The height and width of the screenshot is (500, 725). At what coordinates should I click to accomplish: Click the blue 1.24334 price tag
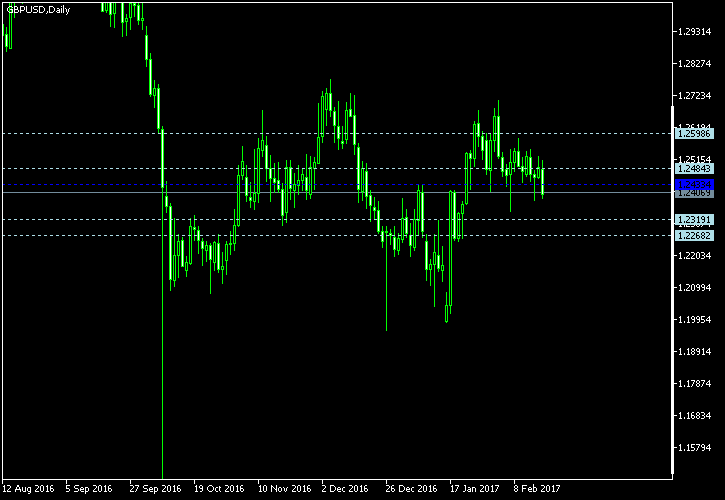[x=694, y=185]
